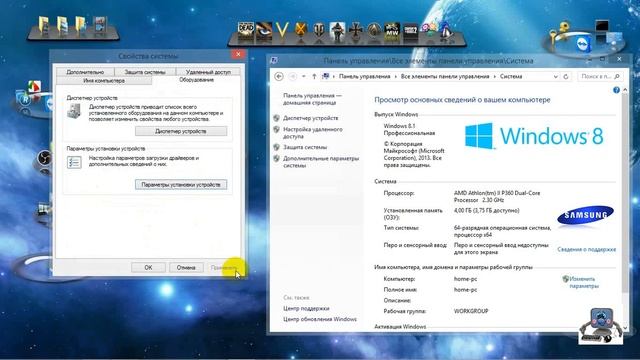Image resolution: width=640 pixels, height=360 pixels.
Task: Click the device installation settings list icon
Action: point(74,162)
